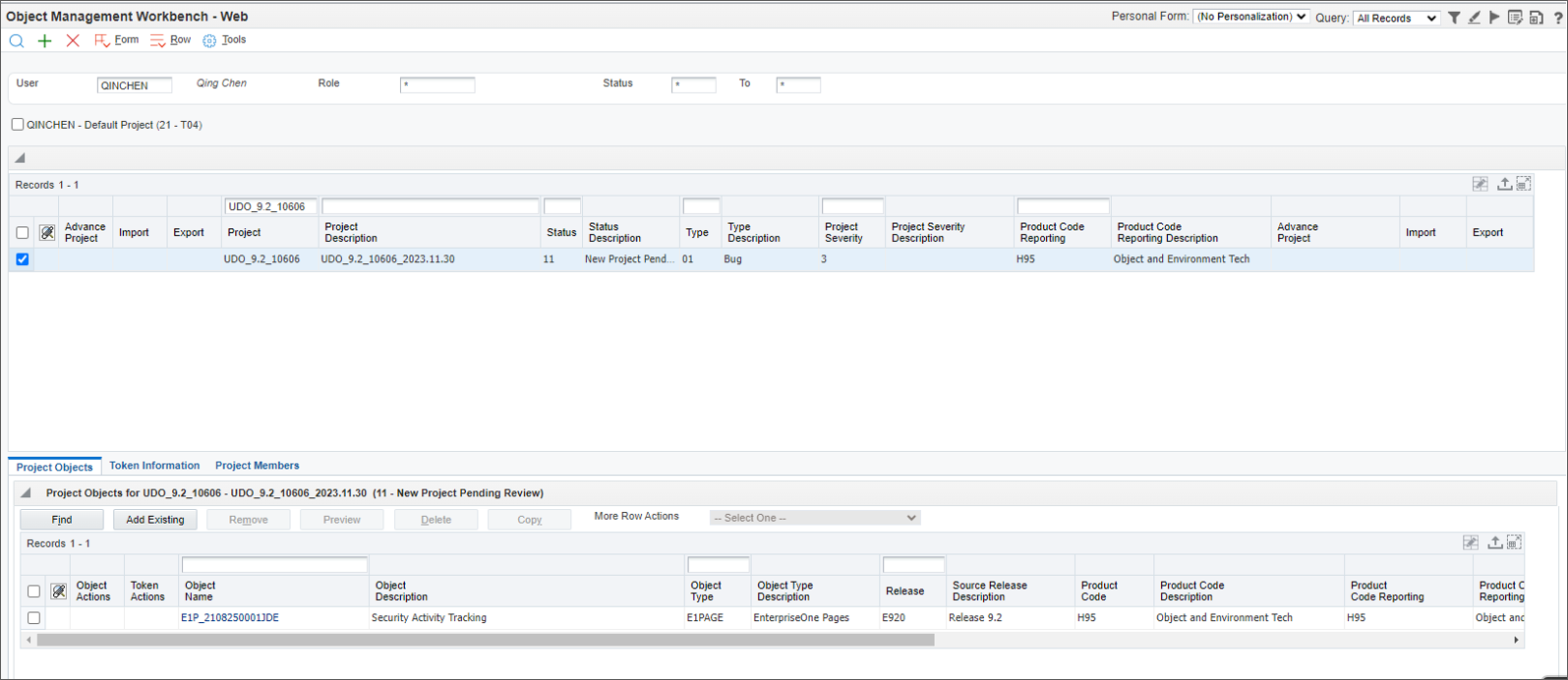Click the Remove button

(x=249, y=520)
